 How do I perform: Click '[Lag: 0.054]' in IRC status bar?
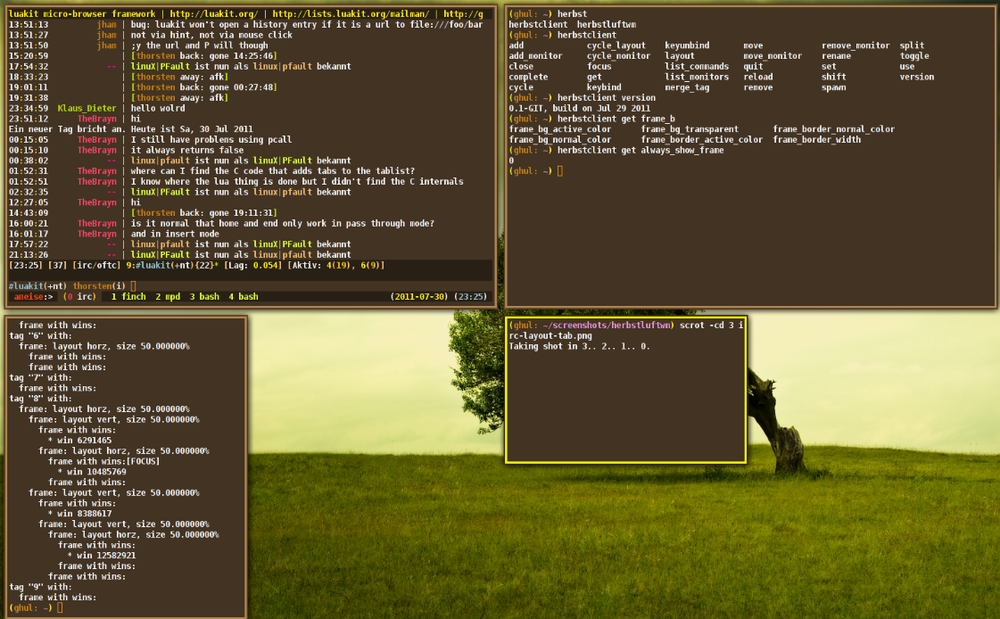point(253,265)
